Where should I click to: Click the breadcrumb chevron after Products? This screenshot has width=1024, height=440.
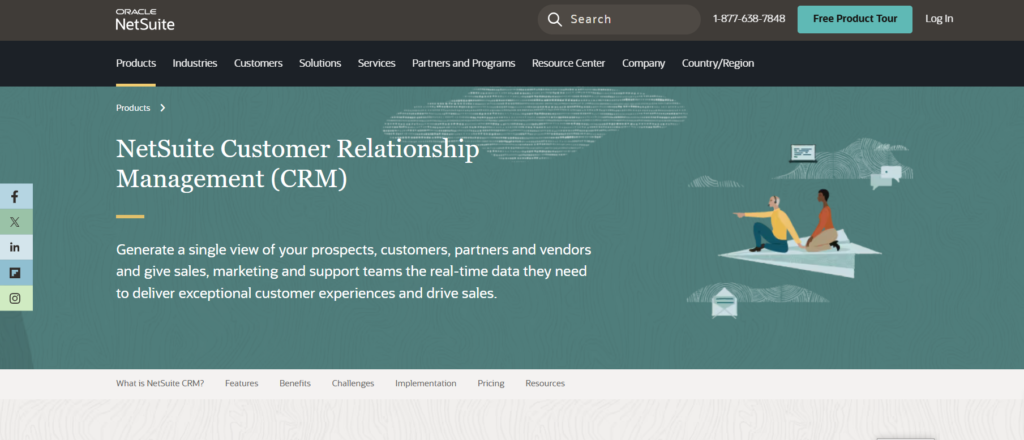point(163,108)
